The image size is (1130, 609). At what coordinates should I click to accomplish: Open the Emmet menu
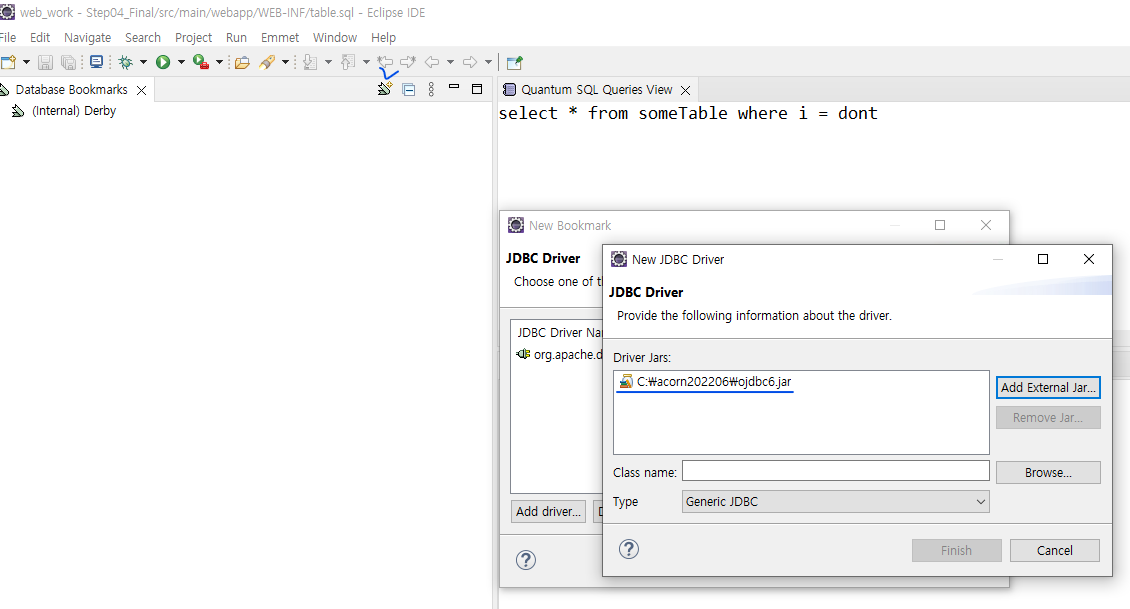(x=280, y=37)
